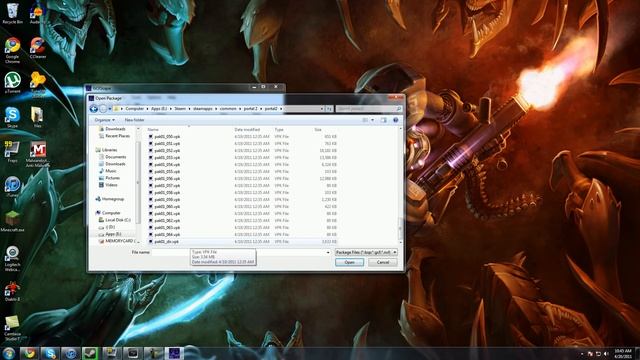Open Malwarebytes Anti-Malware desktop icon
Screen dimensions: 640x360
click(x=38, y=154)
